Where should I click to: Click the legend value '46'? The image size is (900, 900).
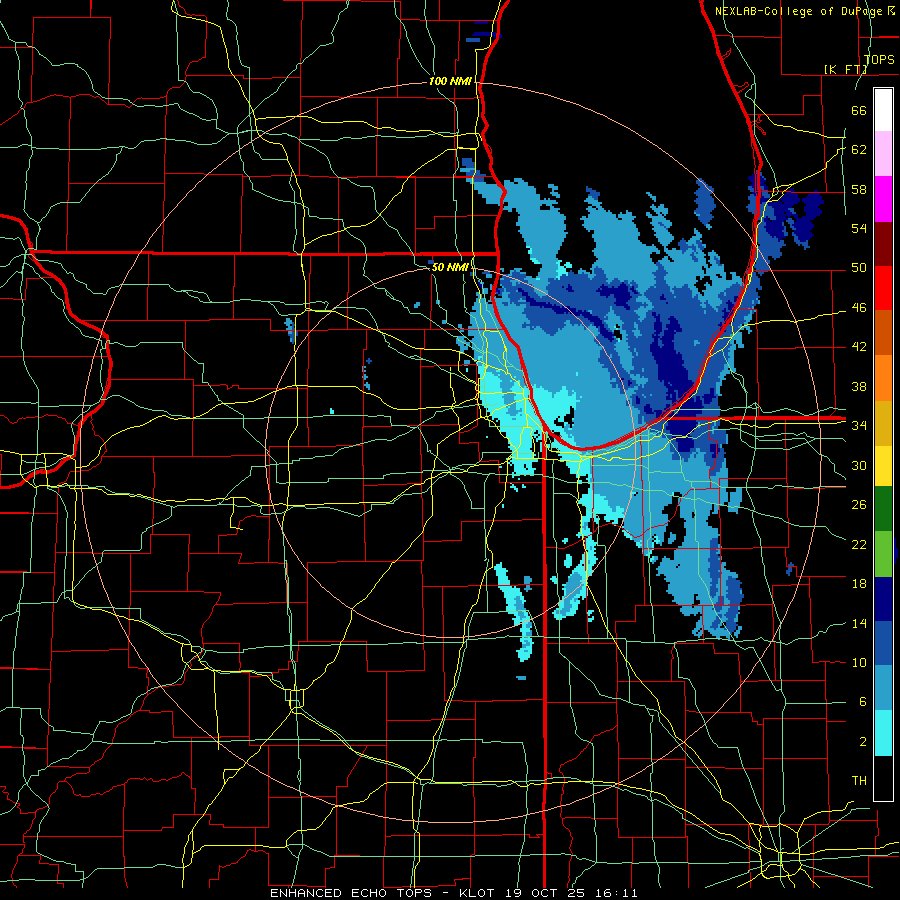coord(859,308)
